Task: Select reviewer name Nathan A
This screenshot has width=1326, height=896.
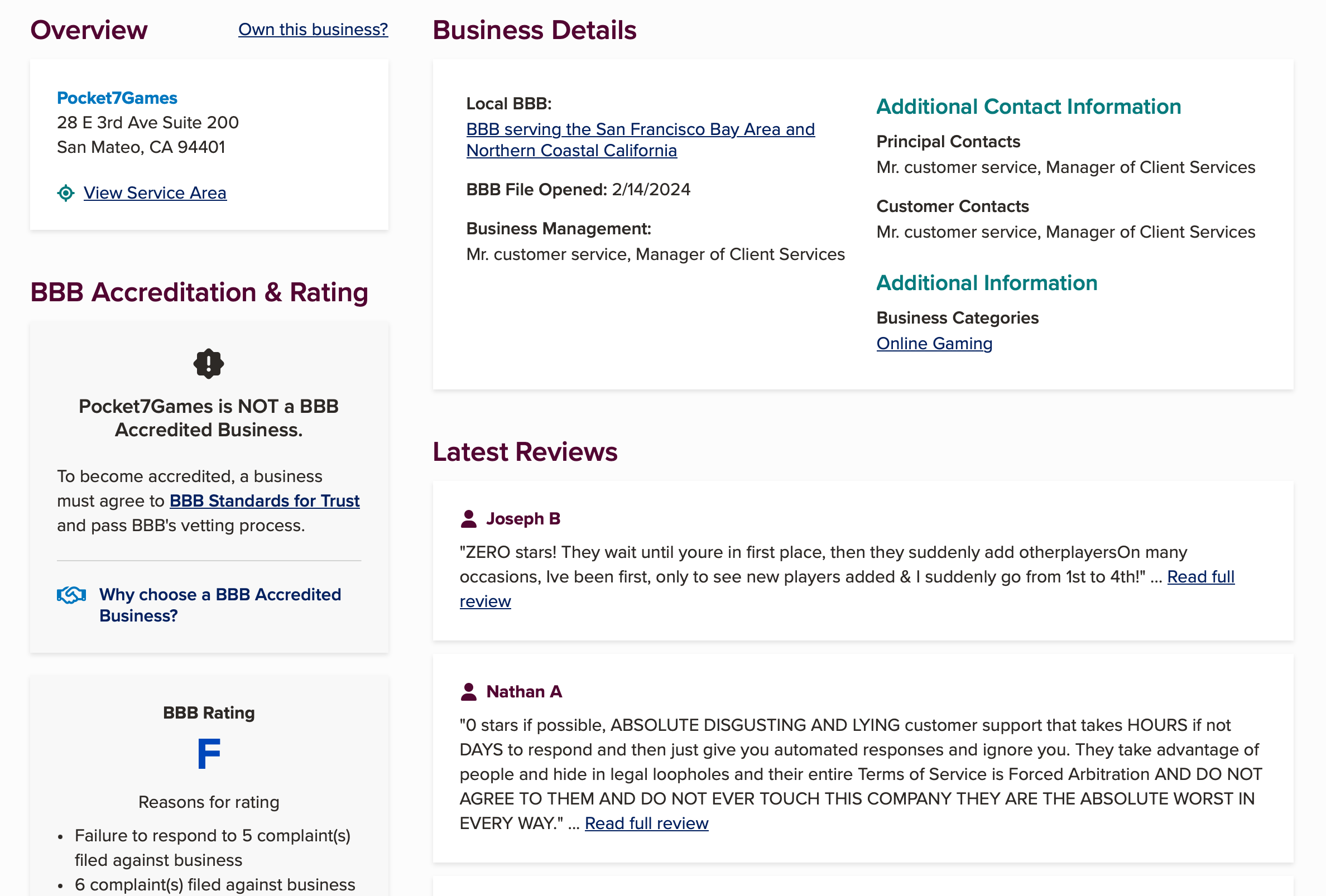Action: [524, 691]
